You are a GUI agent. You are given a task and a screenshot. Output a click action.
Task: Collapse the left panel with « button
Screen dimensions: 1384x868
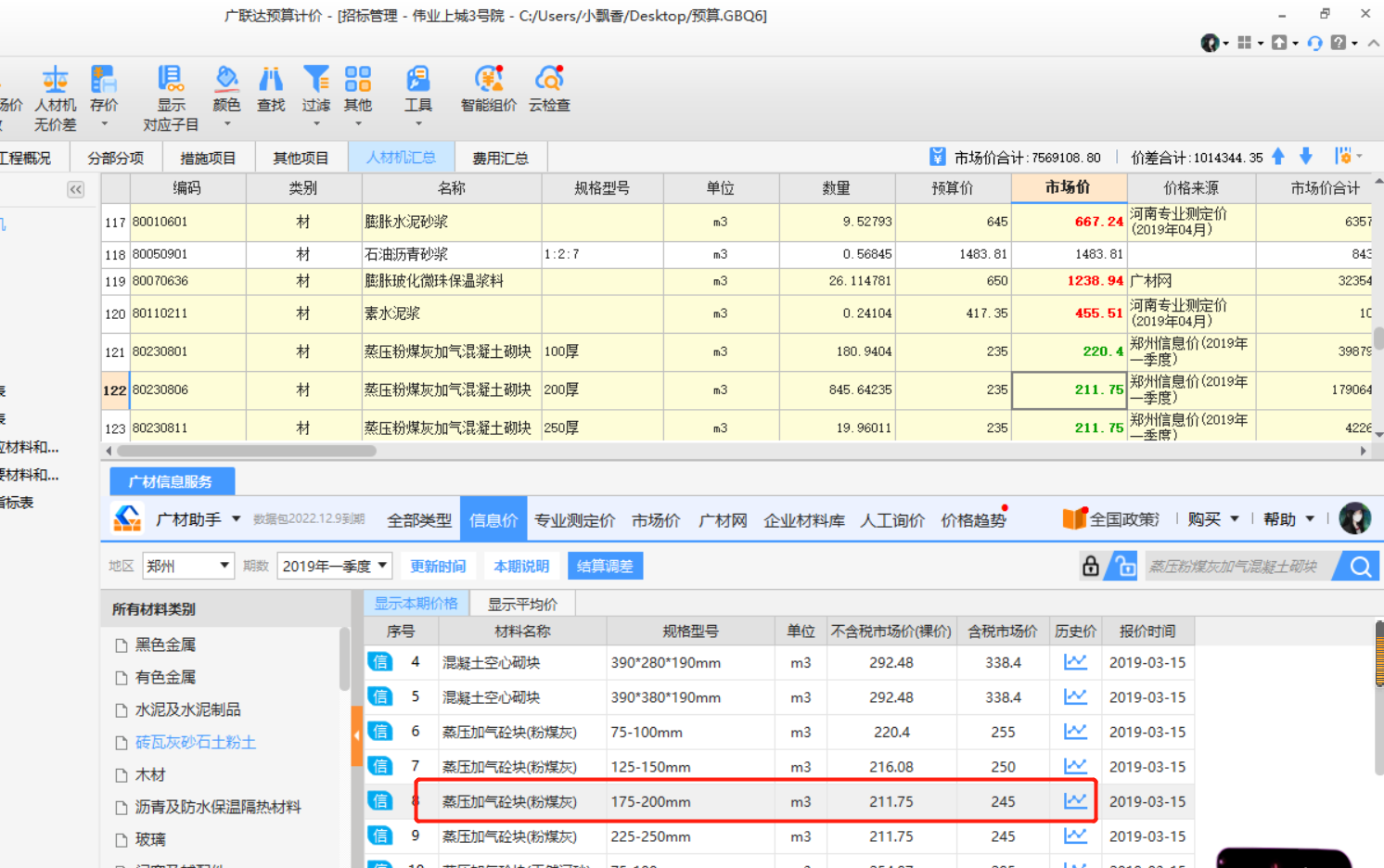tap(75, 189)
